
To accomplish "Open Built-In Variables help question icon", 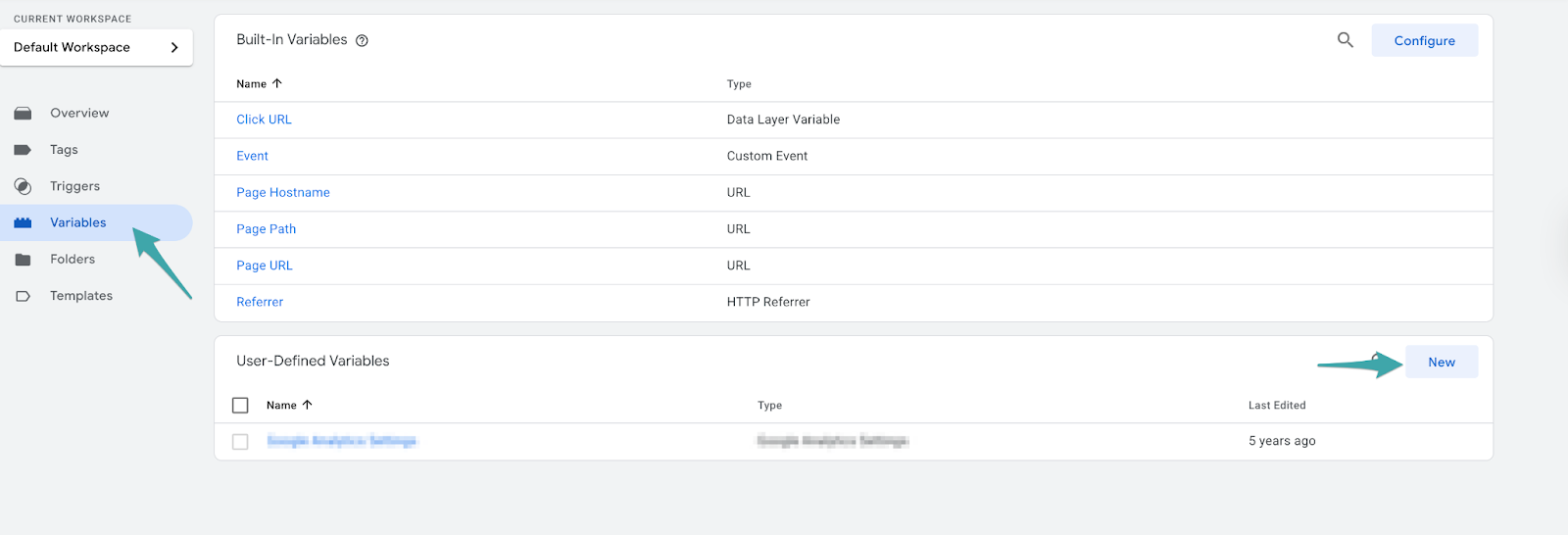I will click(x=362, y=41).
